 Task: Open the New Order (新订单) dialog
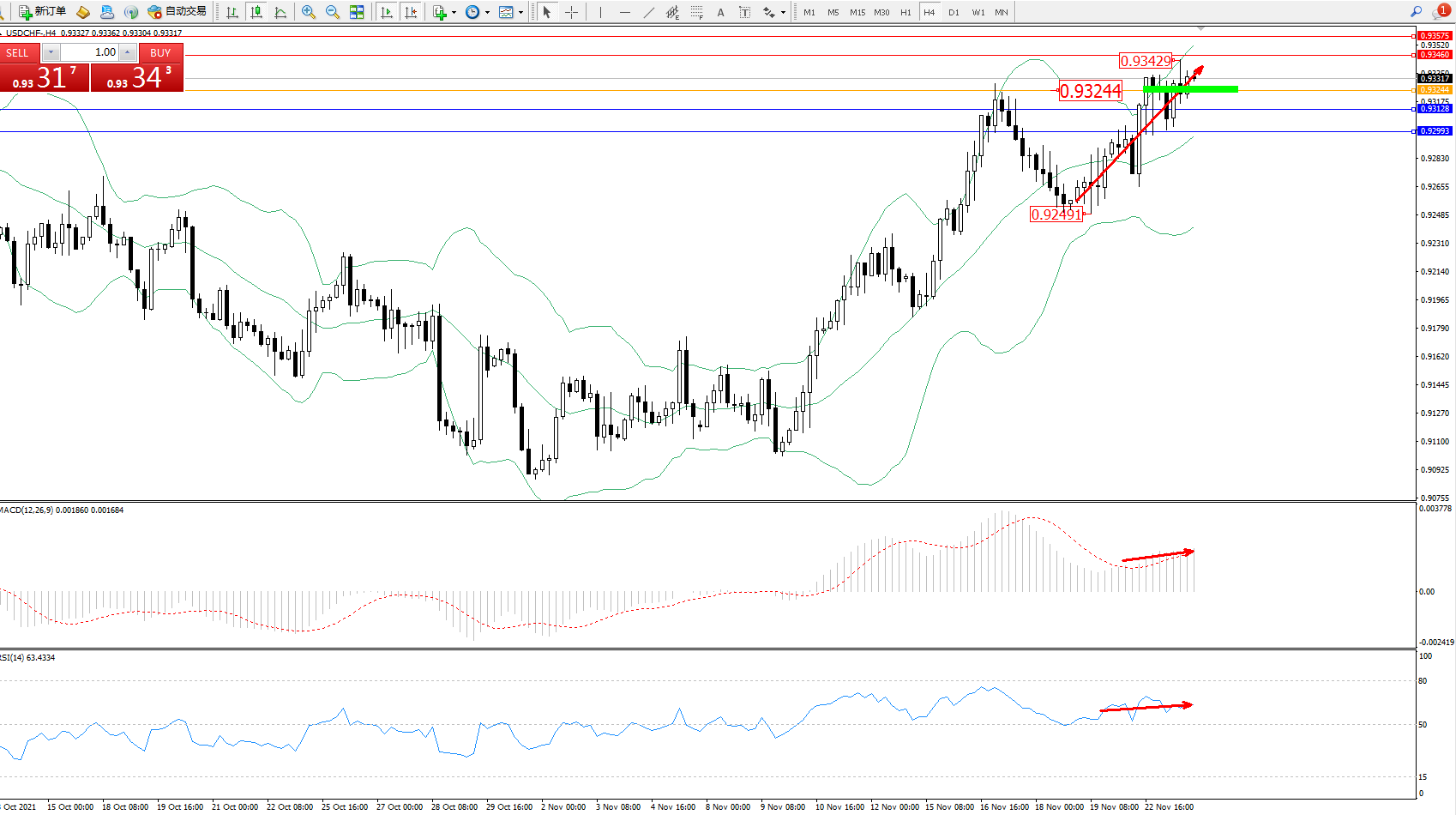(42, 12)
